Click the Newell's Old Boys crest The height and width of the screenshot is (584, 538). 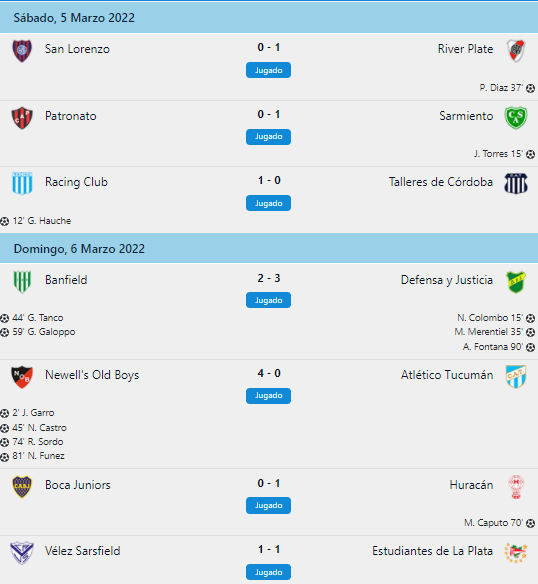22,377
